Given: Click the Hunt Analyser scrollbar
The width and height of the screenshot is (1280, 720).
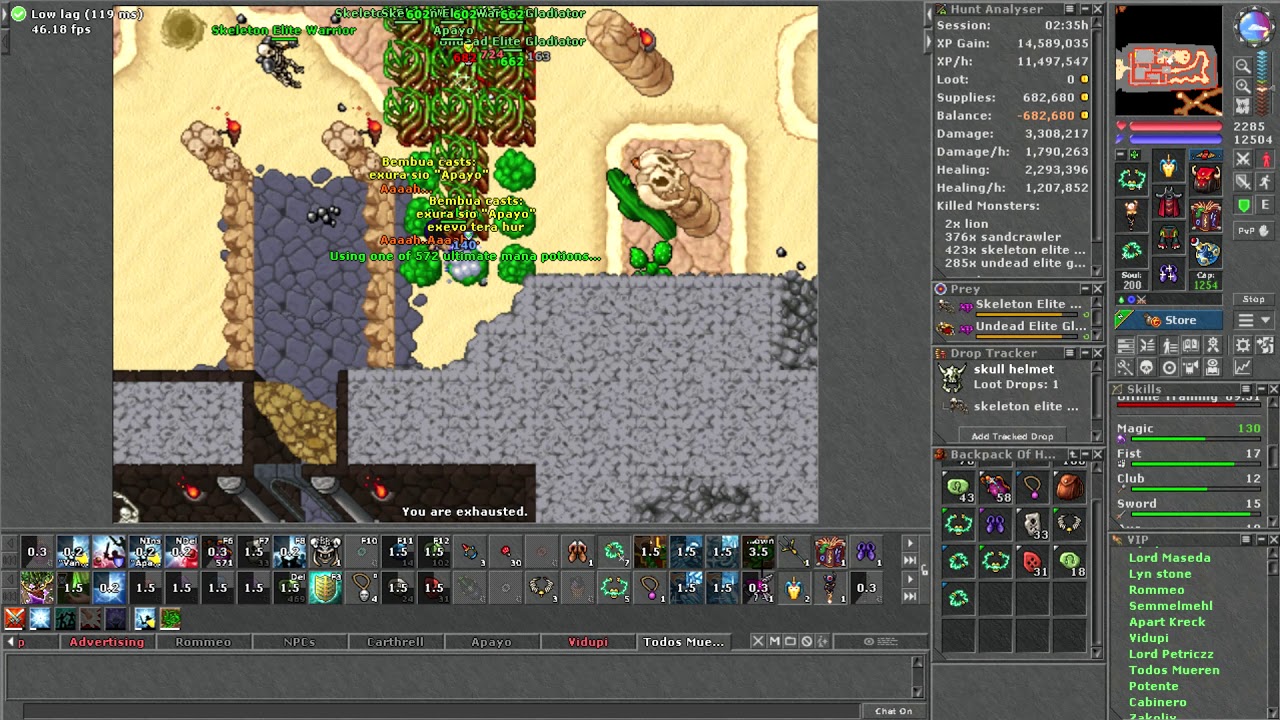Looking at the screenshot, I should (1098, 145).
